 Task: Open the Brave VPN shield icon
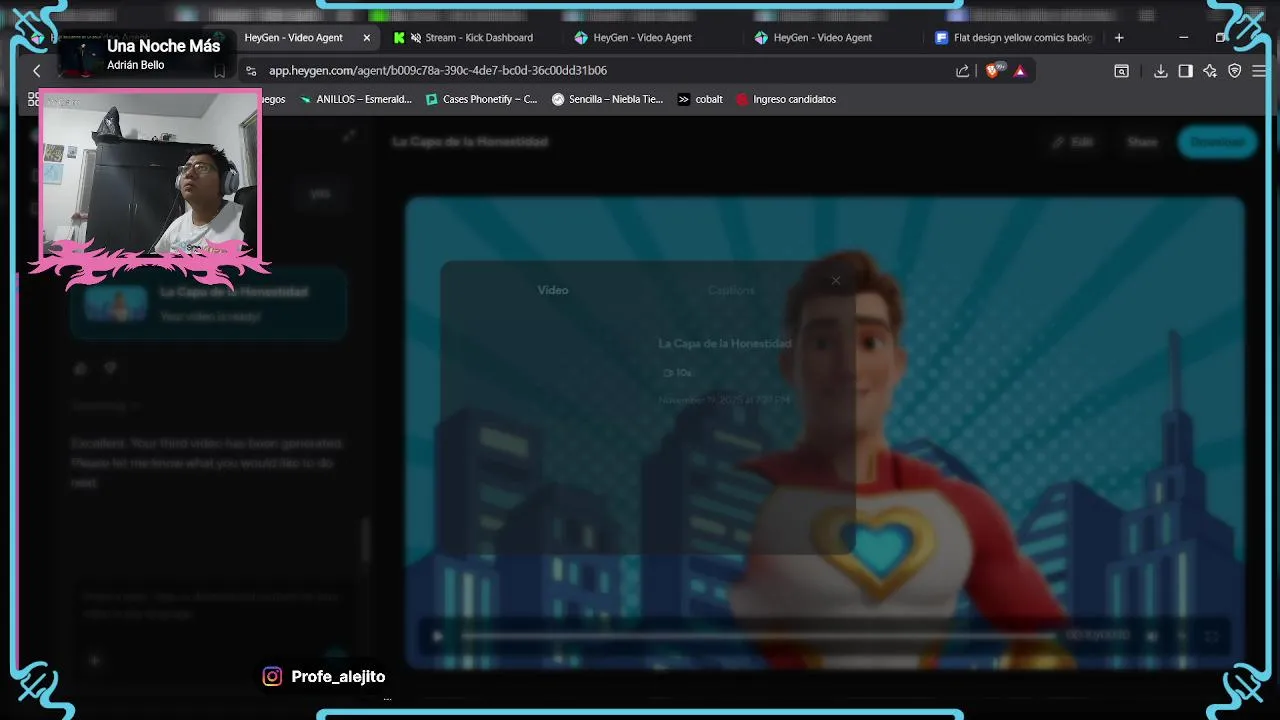click(1235, 71)
